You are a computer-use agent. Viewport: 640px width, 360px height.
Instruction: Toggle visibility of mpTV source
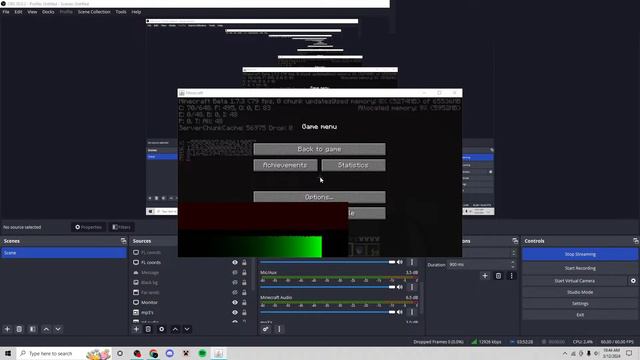tap(235, 312)
